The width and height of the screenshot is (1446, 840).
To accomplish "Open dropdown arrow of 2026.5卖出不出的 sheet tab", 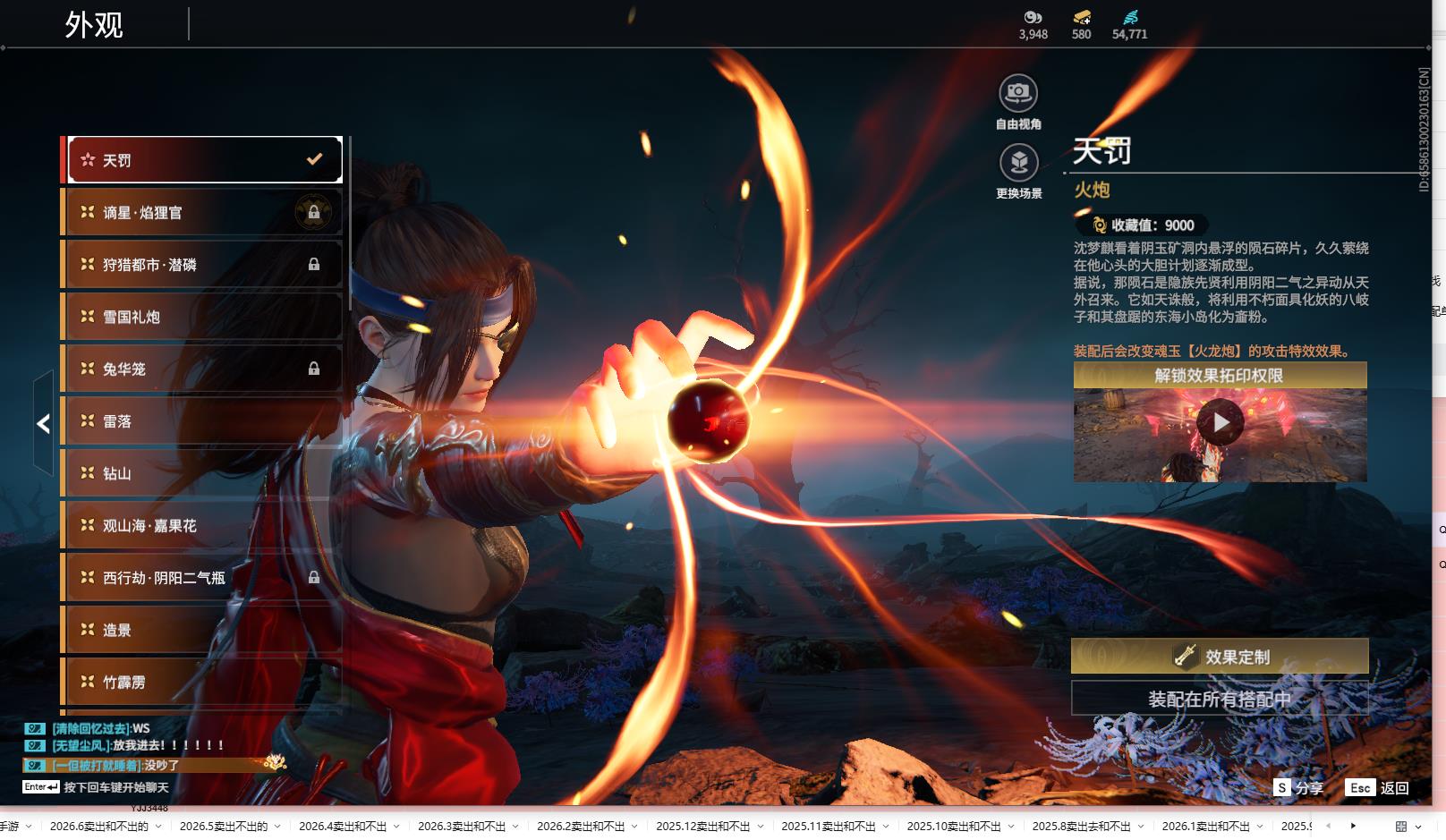I will coord(278,827).
